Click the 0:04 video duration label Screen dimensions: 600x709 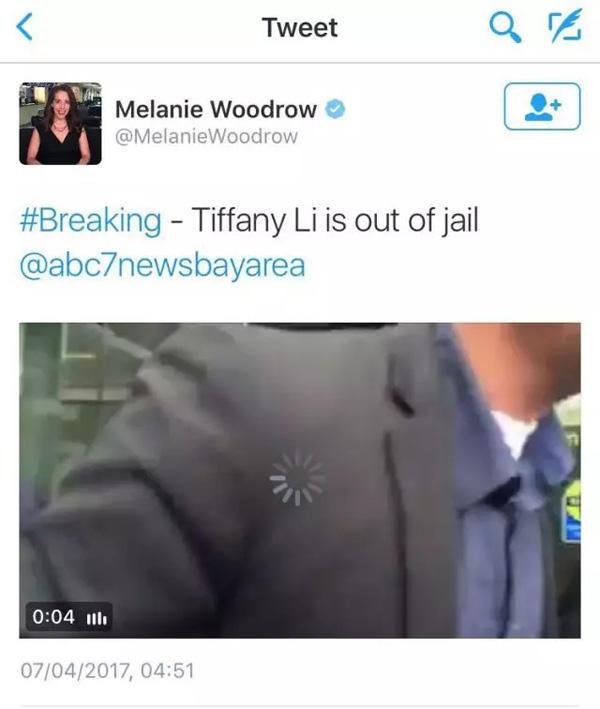click(53, 617)
